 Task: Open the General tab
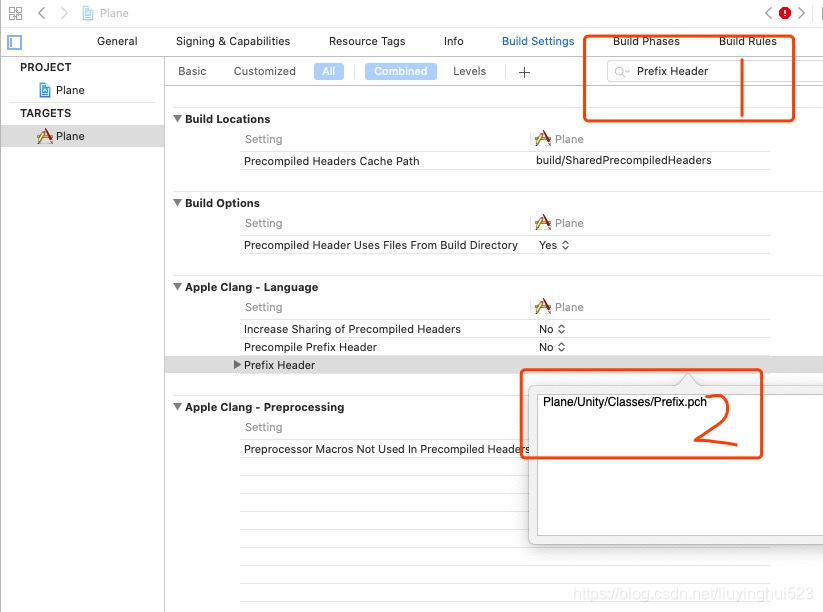click(117, 41)
